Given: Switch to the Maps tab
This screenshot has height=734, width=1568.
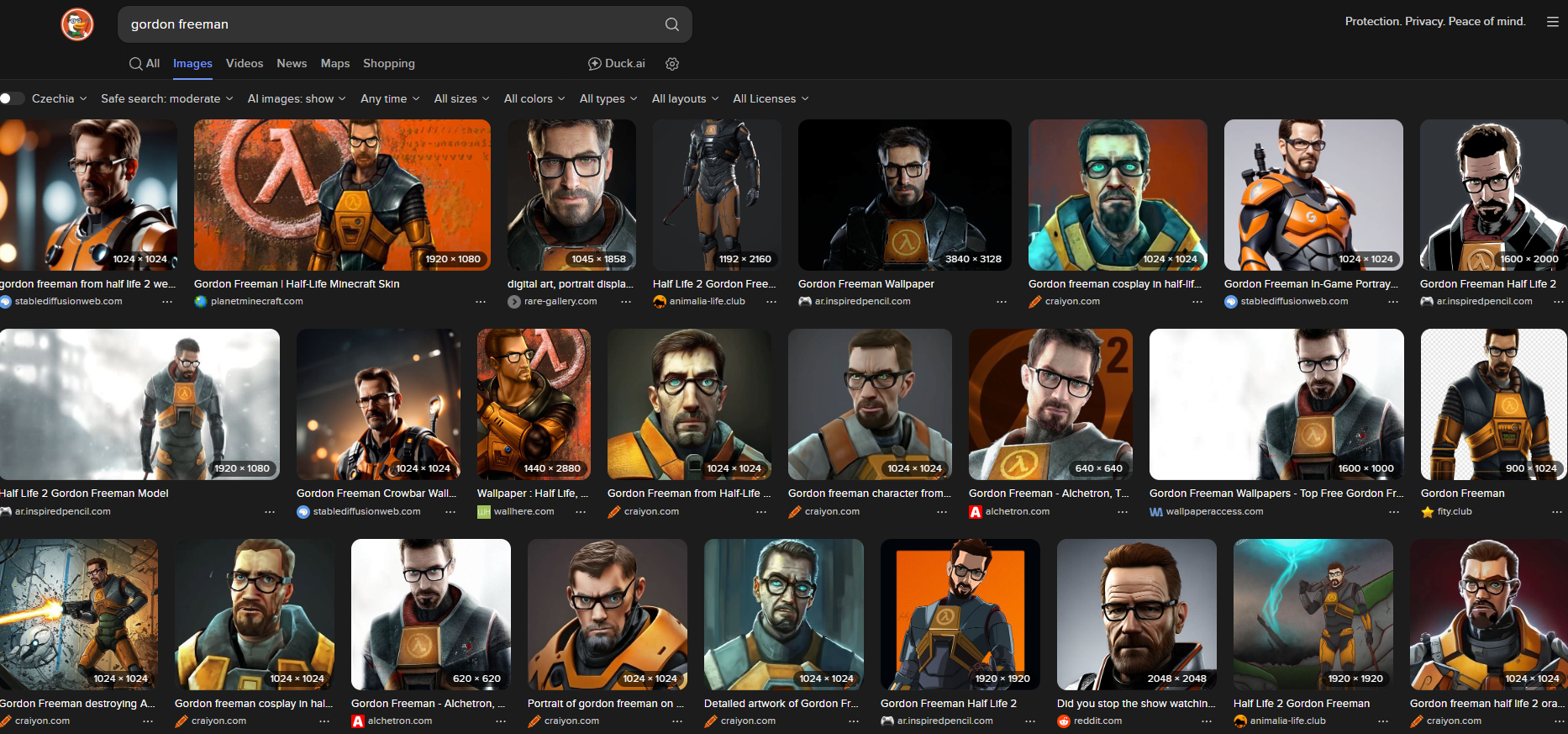Looking at the screenshot, I should click(x=335, y=64).
